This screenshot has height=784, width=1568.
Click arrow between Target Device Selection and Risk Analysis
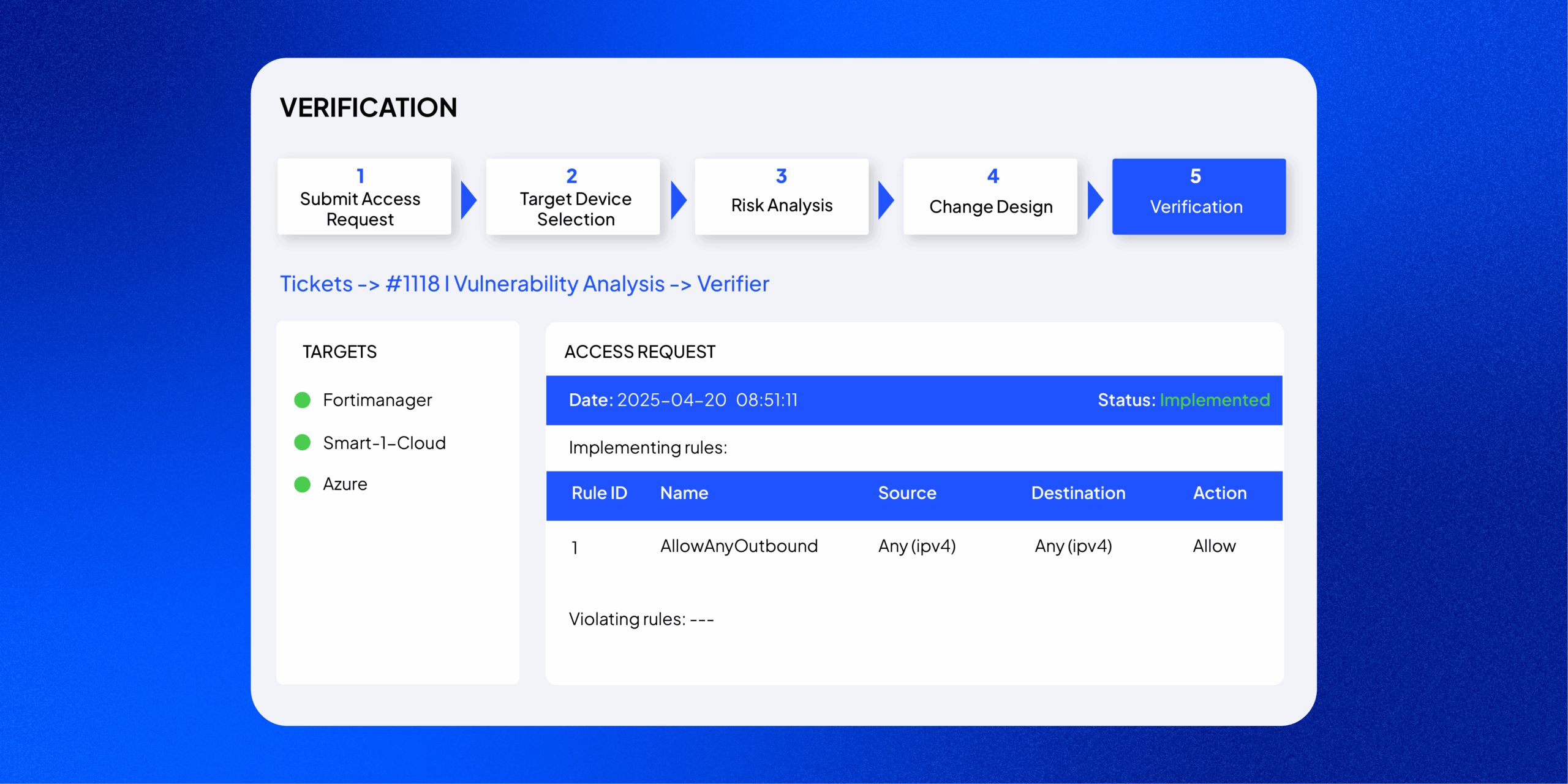click(x=678, y=200)
